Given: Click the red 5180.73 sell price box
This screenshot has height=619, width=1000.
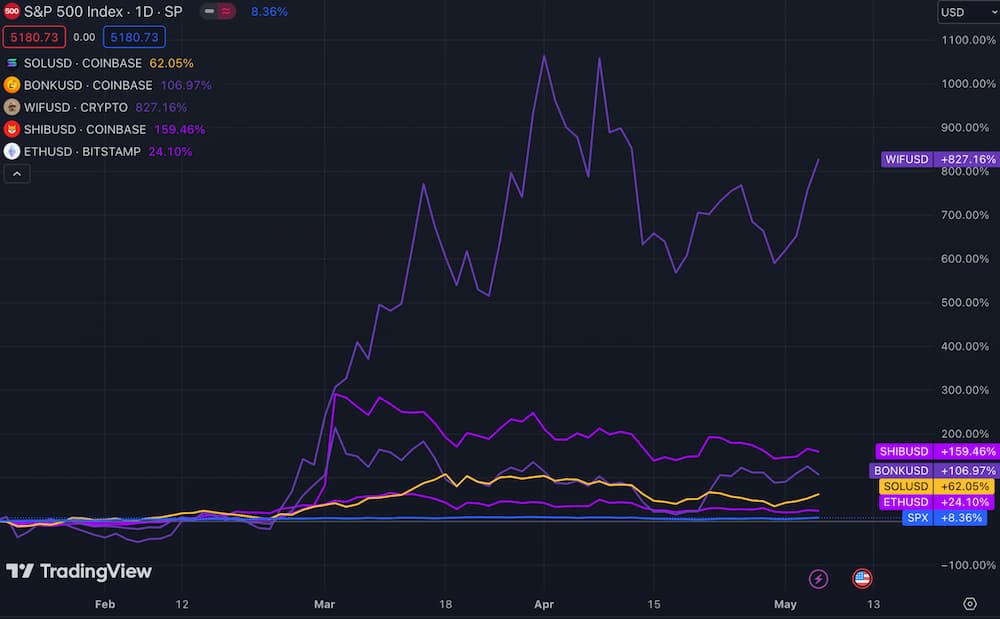Looking at the screenshot, I should pos(34,37).
